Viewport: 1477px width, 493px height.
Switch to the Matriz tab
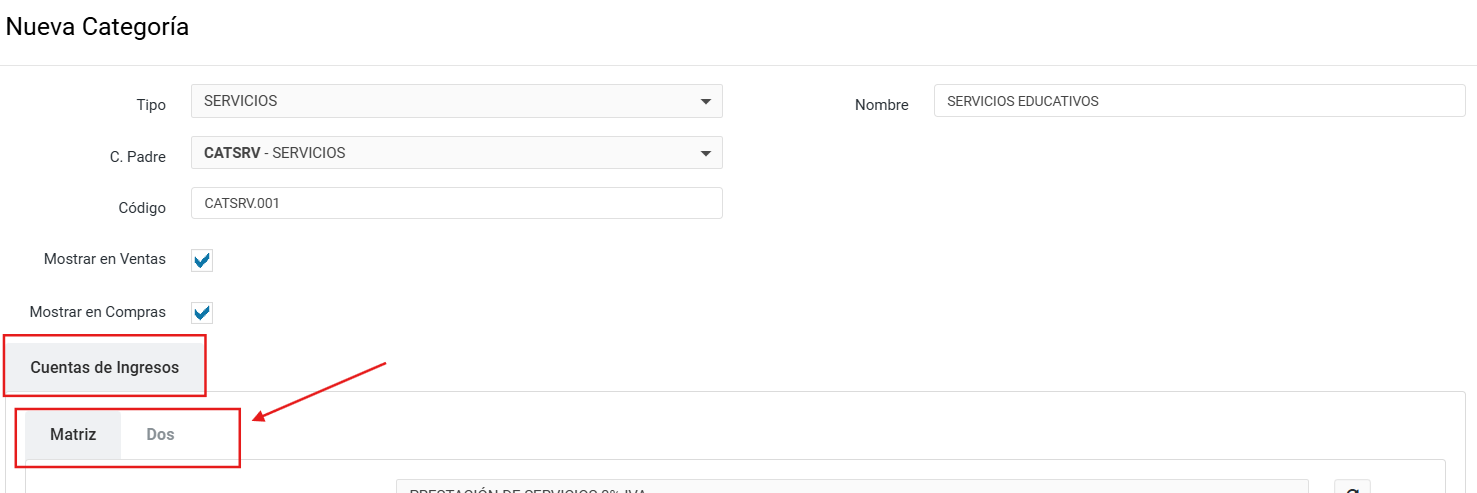[x=73, y=435]
